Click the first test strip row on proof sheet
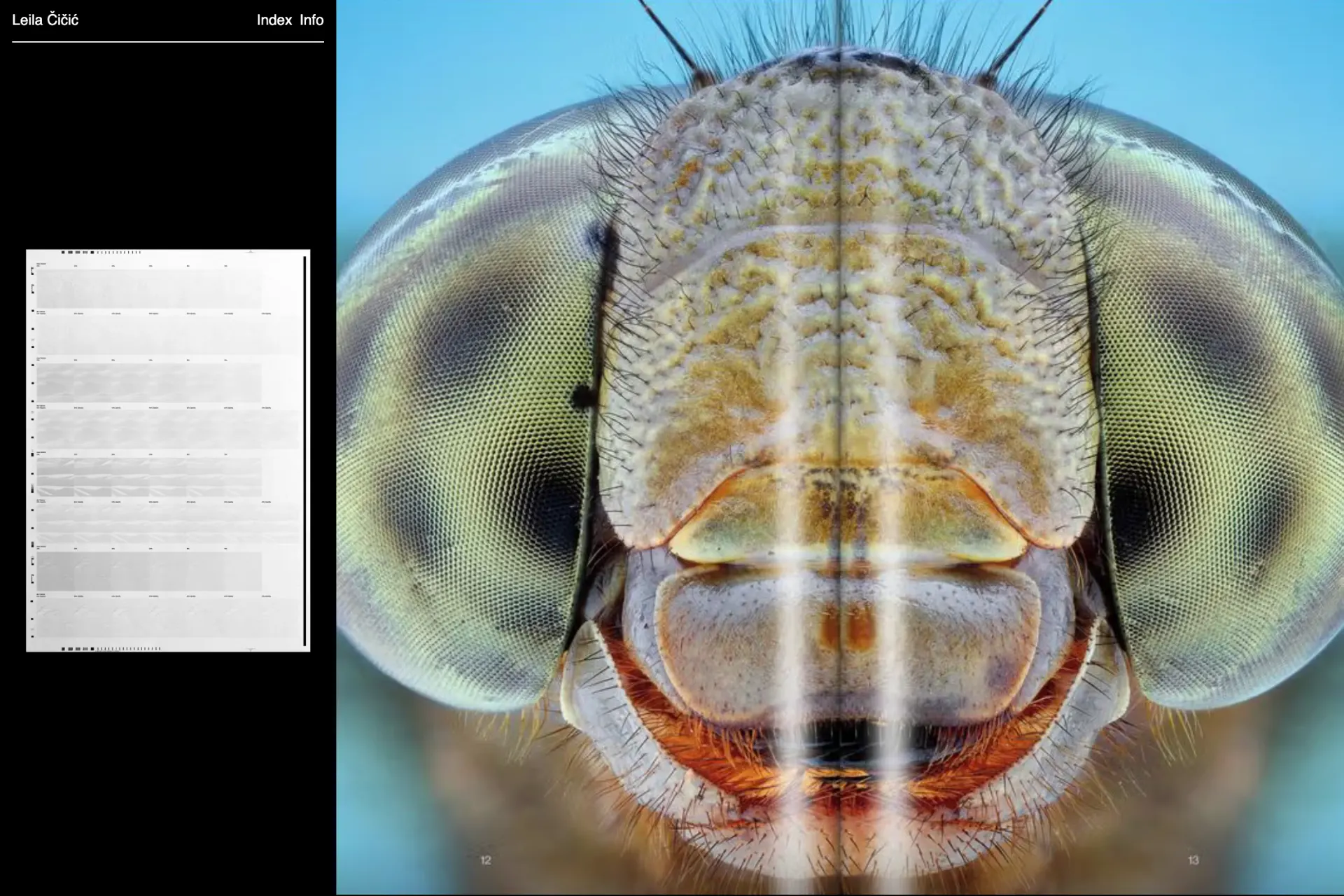This screenshot has width=1344, height=896. (x=149, y=288)
